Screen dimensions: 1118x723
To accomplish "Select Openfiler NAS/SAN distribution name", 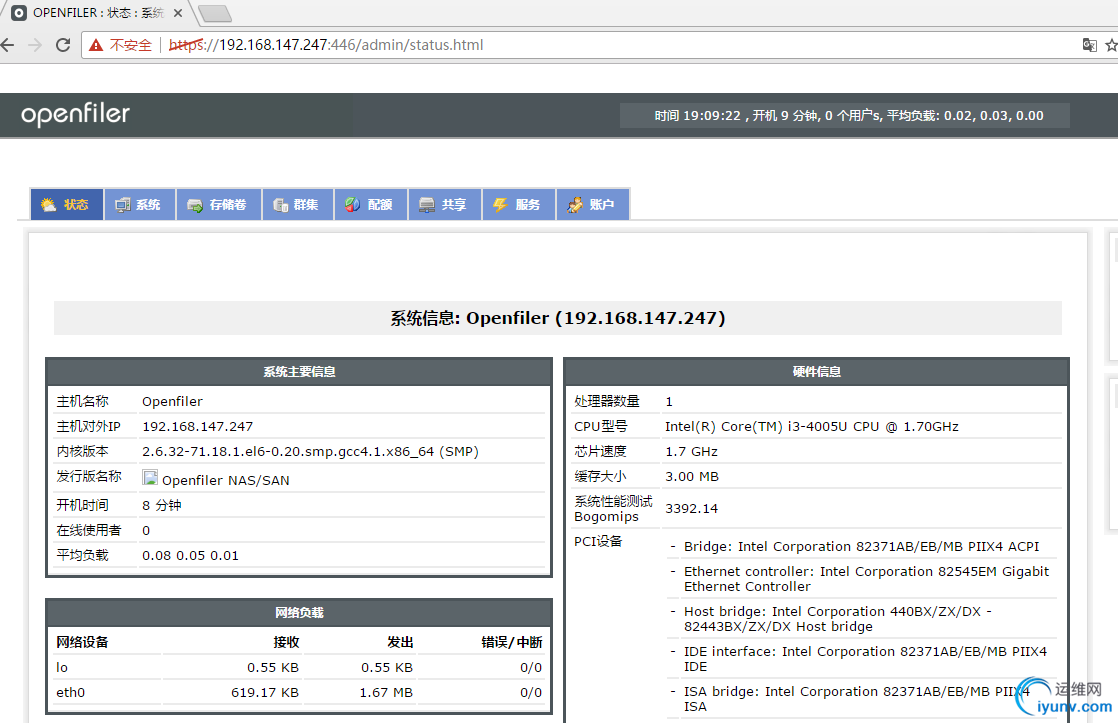I will tap(226, 481).
